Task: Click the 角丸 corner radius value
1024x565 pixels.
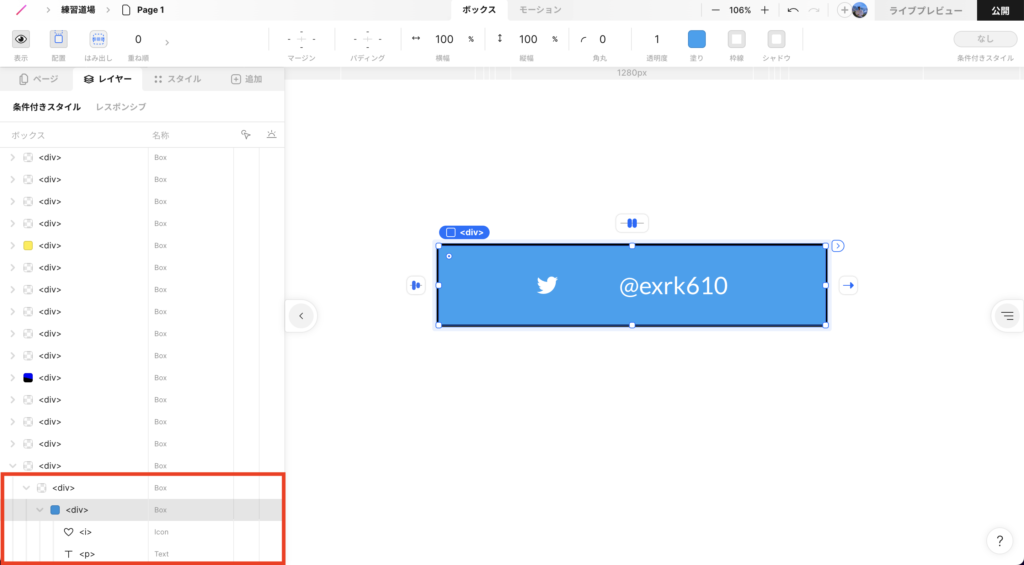Action: pyautogui.click(x=602, y=39)
